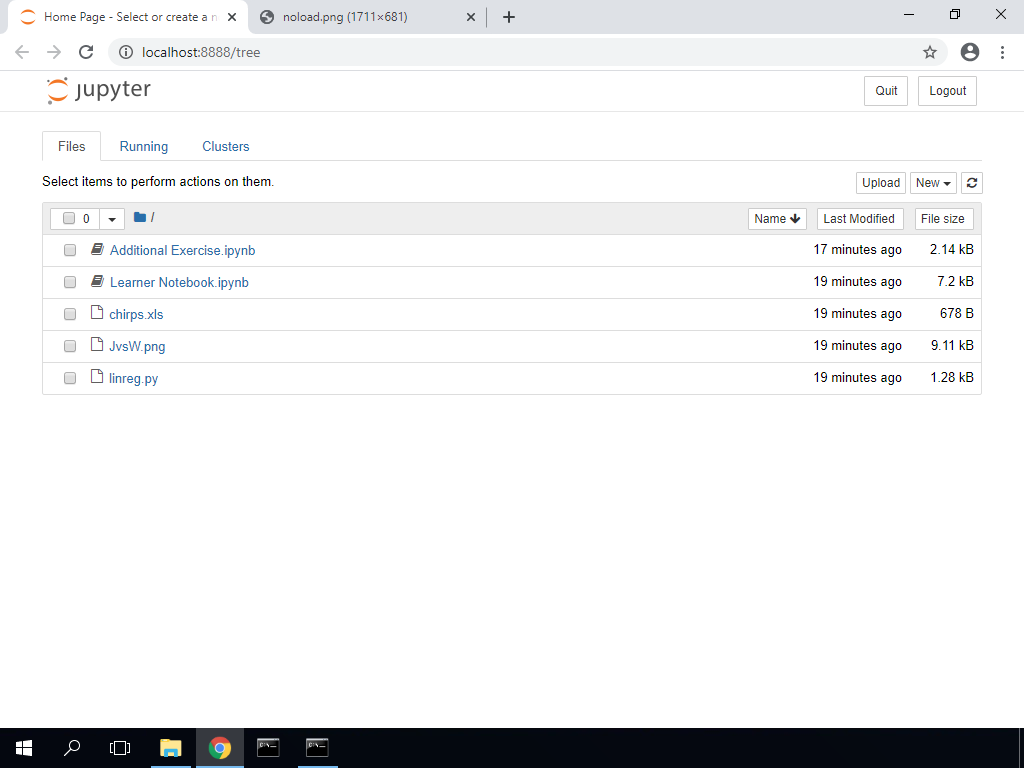The image size is (1024, 768).
Task: Open the Chrome profile avatar
Action: click(x=970, y=52)
